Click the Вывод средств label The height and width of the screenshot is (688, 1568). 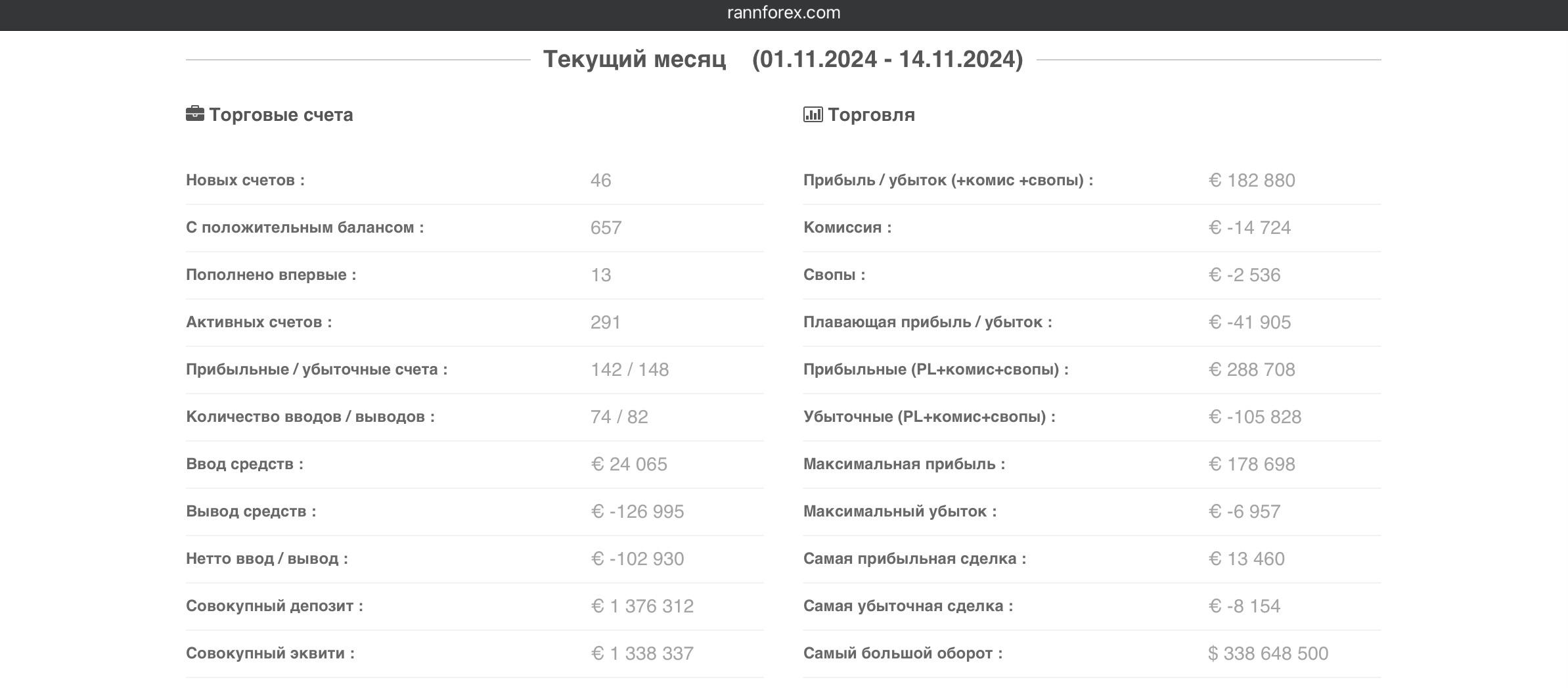(x=251, y=511)
